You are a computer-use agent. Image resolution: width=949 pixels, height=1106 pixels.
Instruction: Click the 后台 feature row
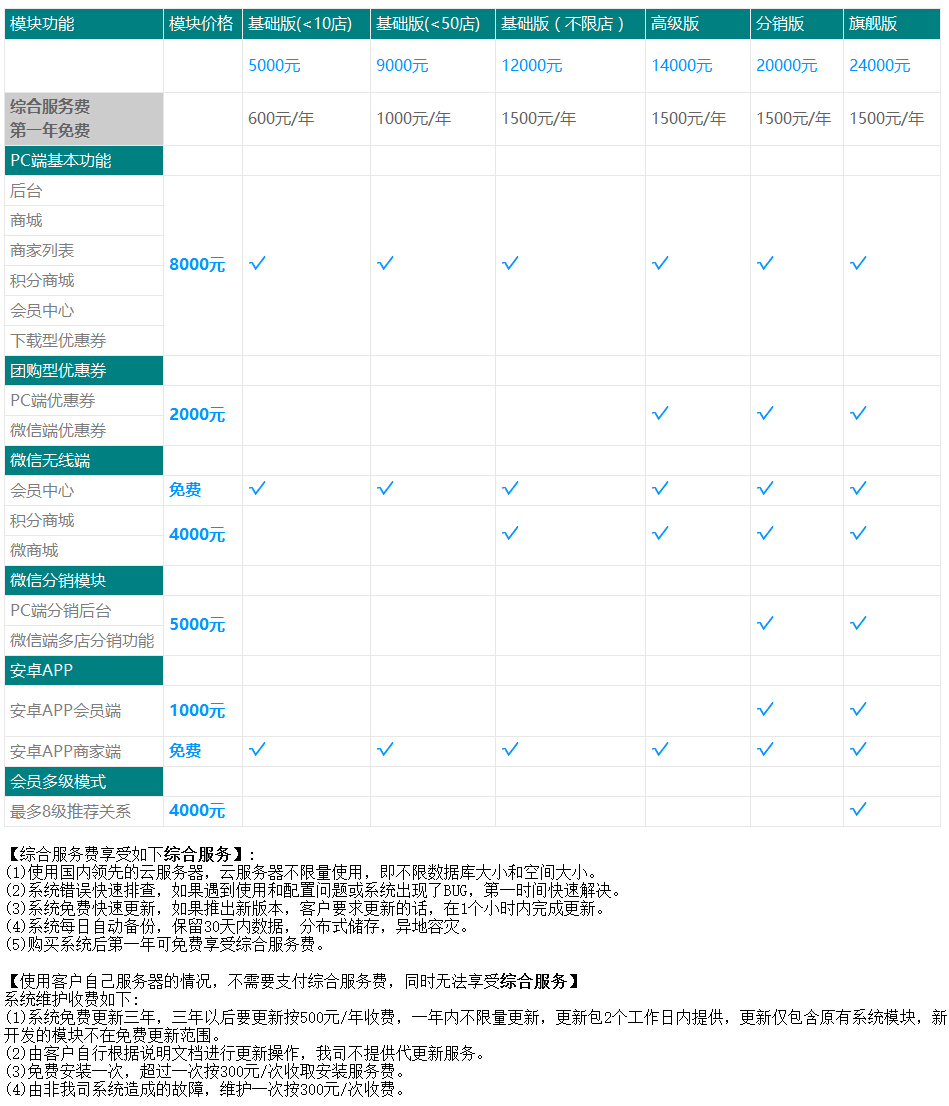click(x=84, y=190)
